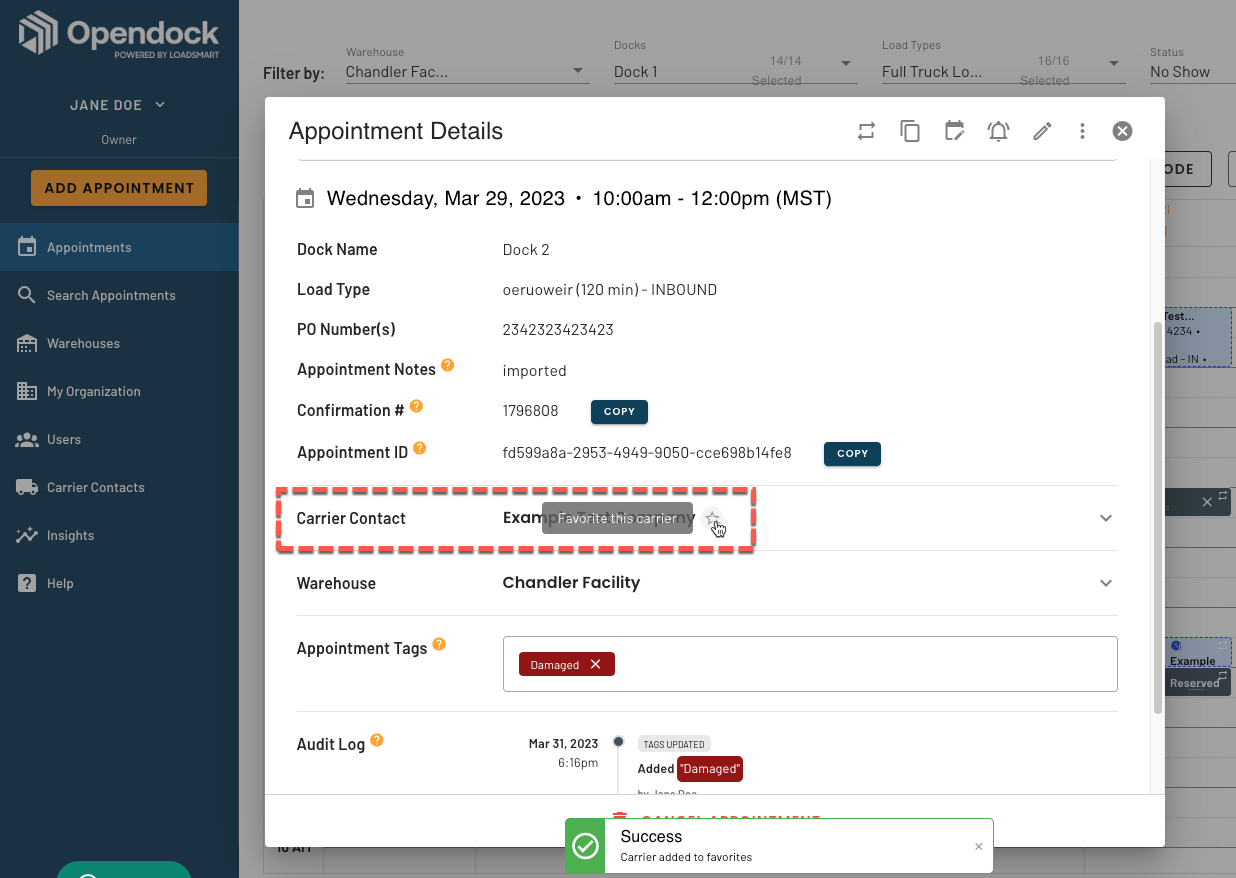Copy the Confirmation number
The image size is (1236, 878).
point(619,411)
